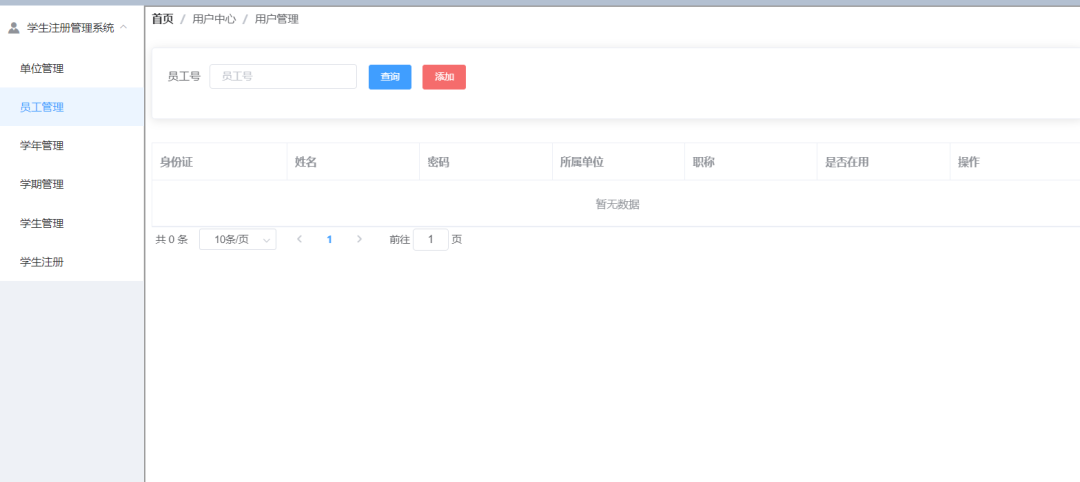Click the 身份证 column header
Image resolution: width=1080 pixels, height=482 pixels.
pos(219,162)
